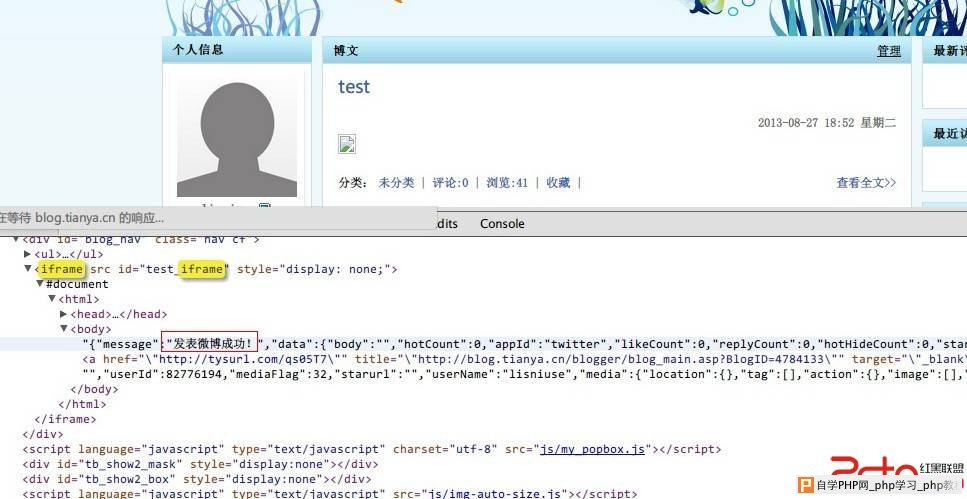Image resolution: width=967 pixels, height=499 pixels.
Task: Open the js/img-auto-size.js script link
Action: click(495, 494)
